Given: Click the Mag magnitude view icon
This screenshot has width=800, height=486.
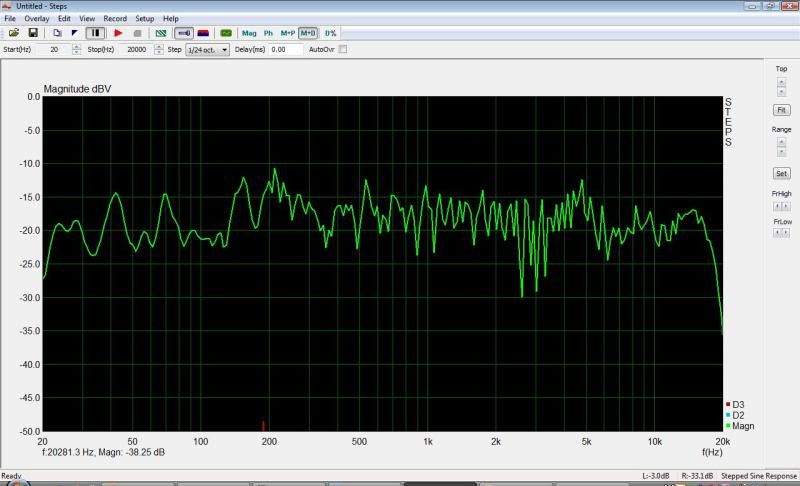Looking at the screenshot, I should coord(249,33).
